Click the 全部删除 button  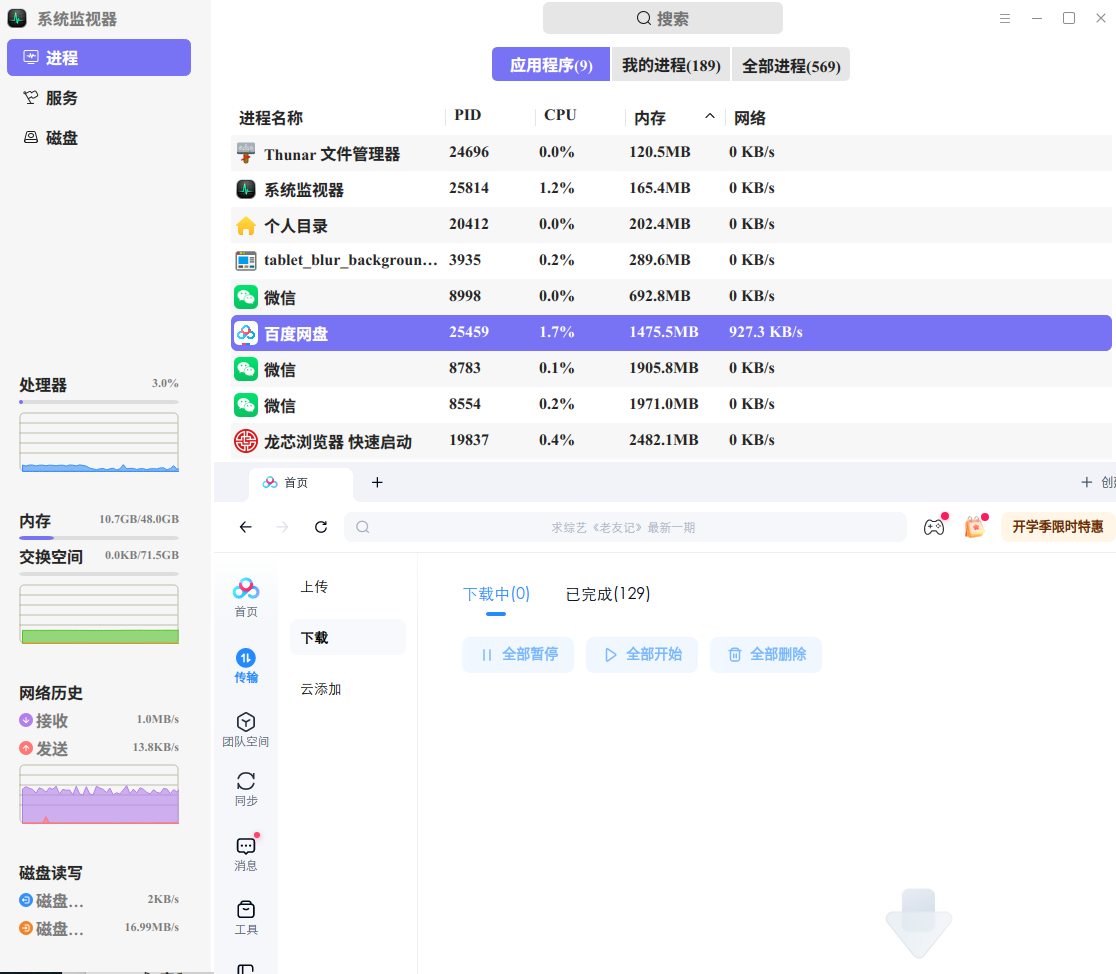coord(766,655)
